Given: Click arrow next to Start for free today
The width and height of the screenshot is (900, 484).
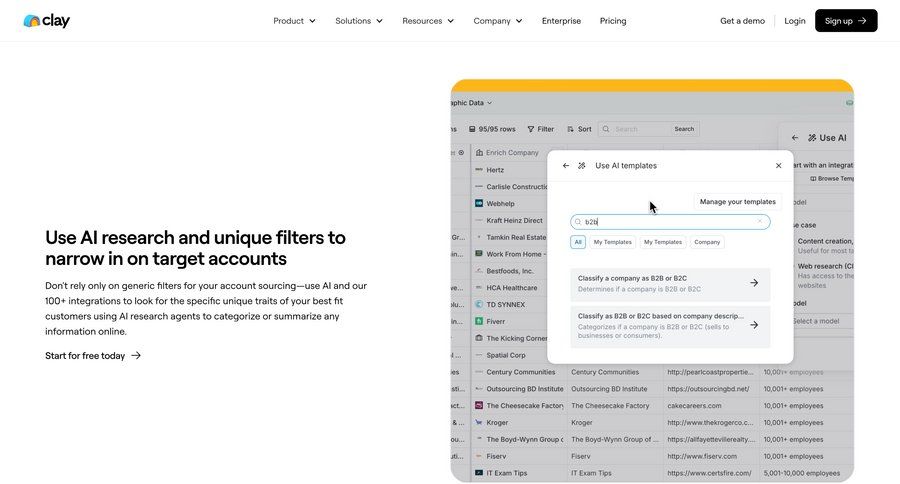Looking at the screenshot, I should [136, 355].
